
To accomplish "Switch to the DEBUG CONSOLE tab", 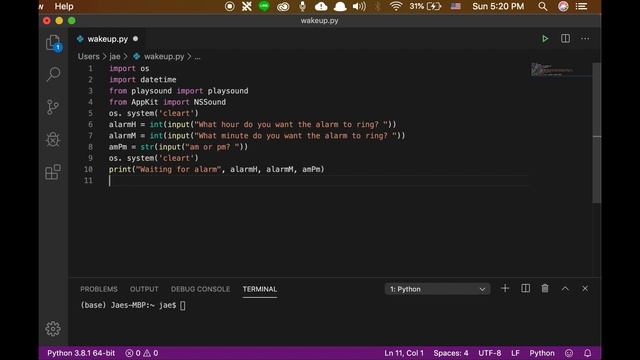I will pos(200,289).
